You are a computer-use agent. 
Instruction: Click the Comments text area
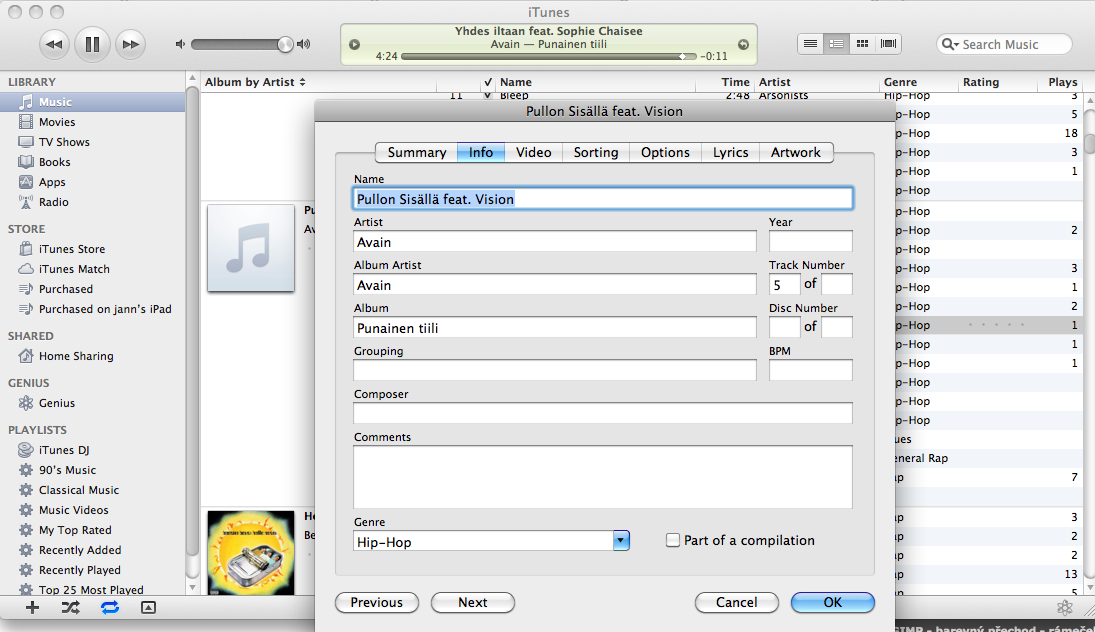tap(603, 477)
